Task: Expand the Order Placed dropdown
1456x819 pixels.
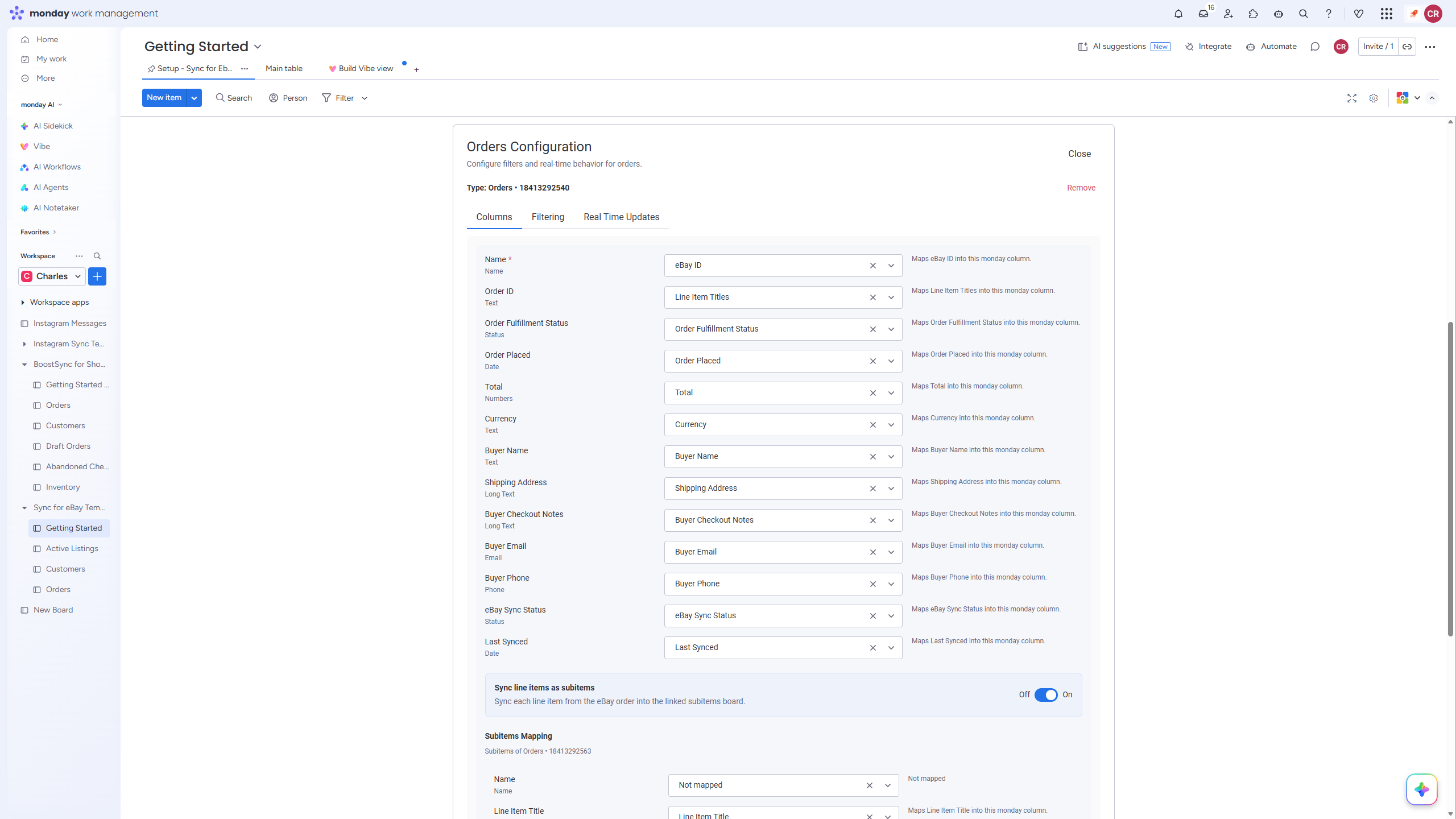Action: coord(891,361)
